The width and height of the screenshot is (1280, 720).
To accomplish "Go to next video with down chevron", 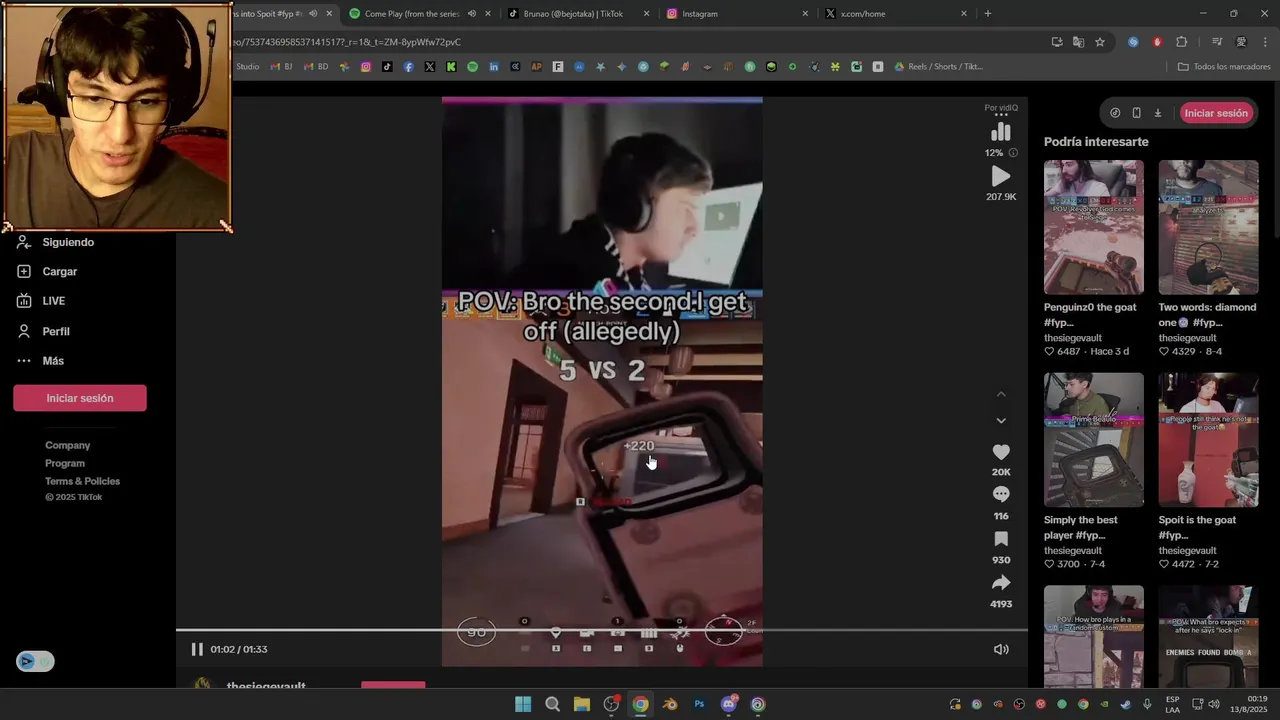I will point(1000,420).
